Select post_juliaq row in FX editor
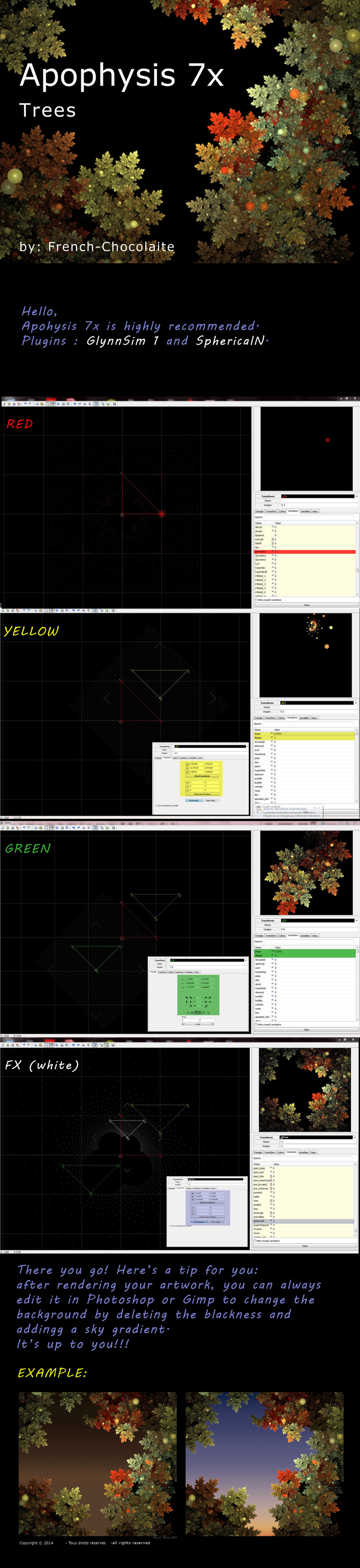 (x=303, y=1168)
